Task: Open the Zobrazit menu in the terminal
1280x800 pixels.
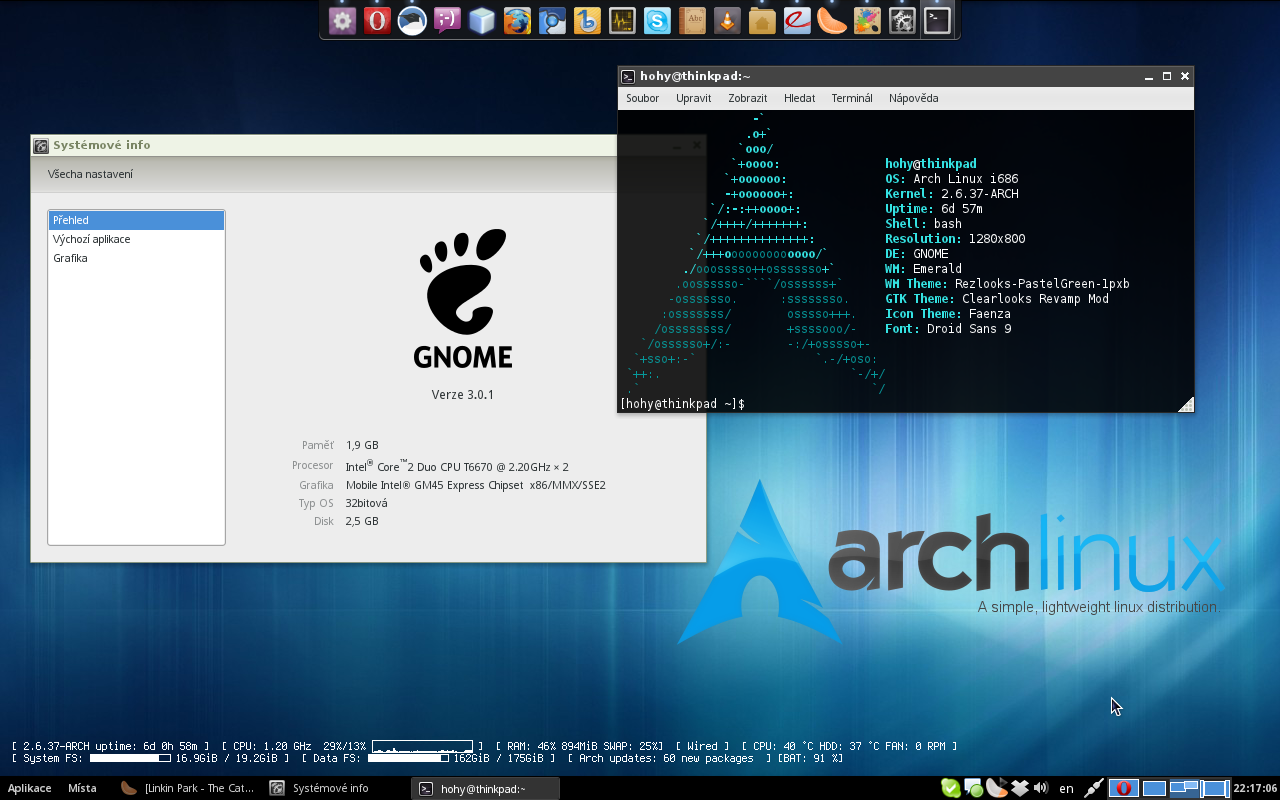Action: click(748, 98)
